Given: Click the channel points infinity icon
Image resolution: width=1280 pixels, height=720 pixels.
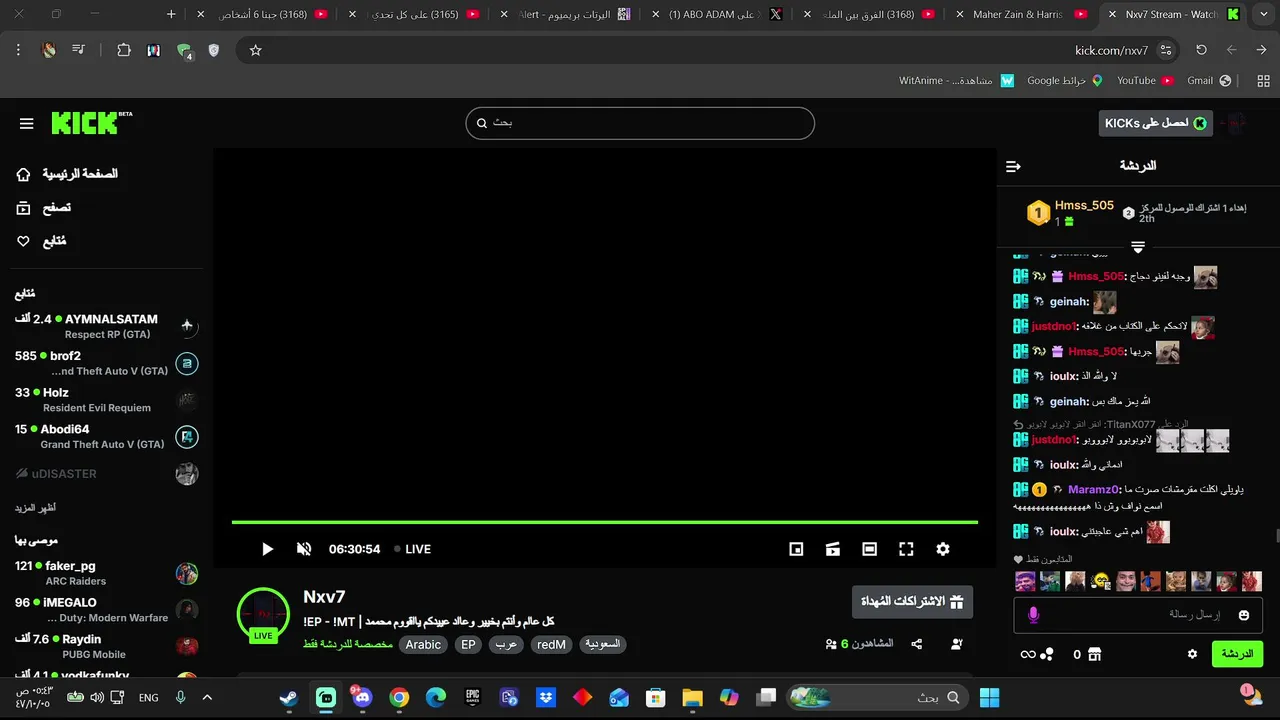Looking at the screenshot, I should click(x=1028, y=654).
